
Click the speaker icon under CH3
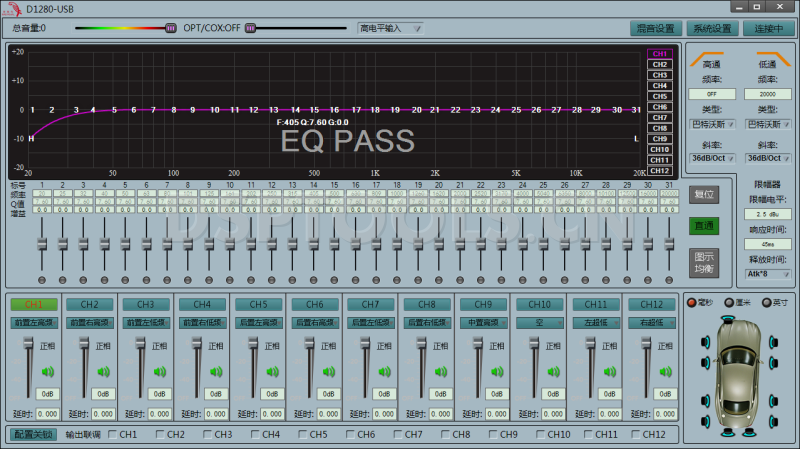[x=159, y=373]
